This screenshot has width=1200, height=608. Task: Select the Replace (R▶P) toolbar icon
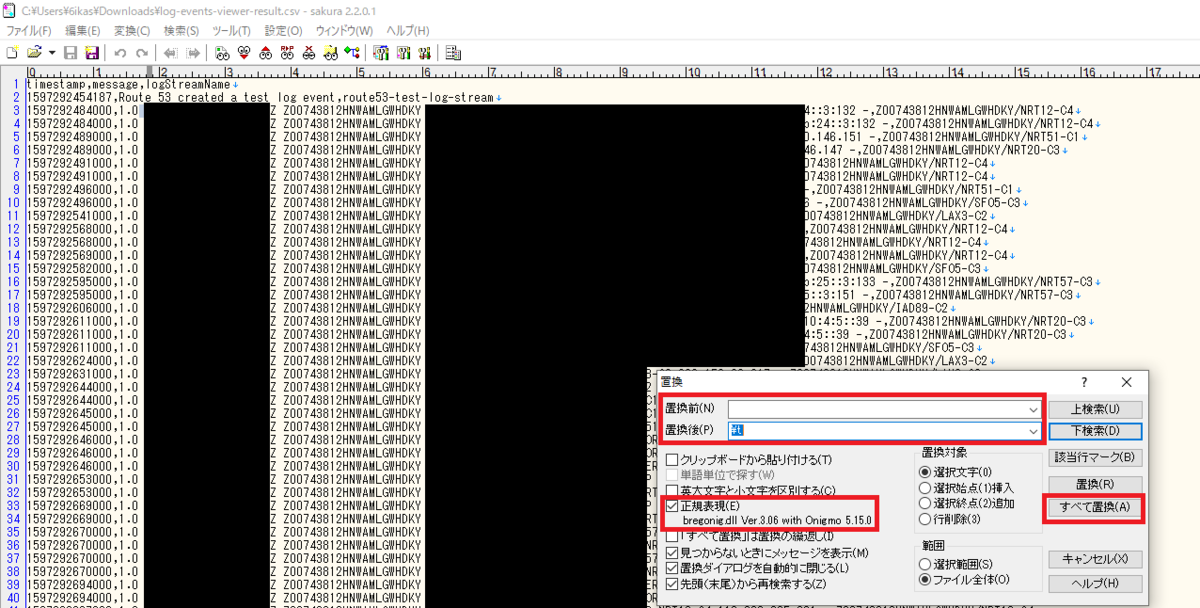coord(286,53)
